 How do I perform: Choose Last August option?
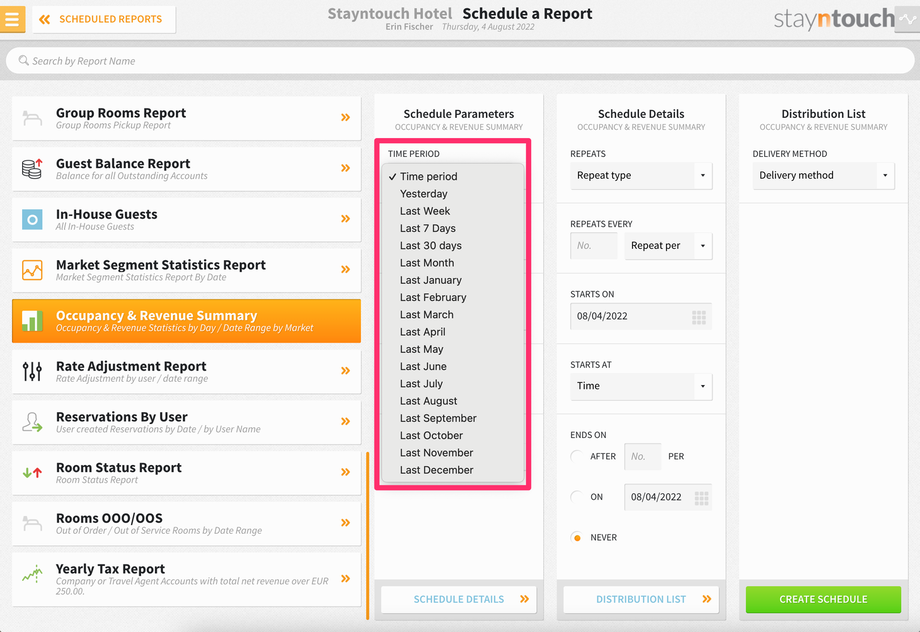452,401
